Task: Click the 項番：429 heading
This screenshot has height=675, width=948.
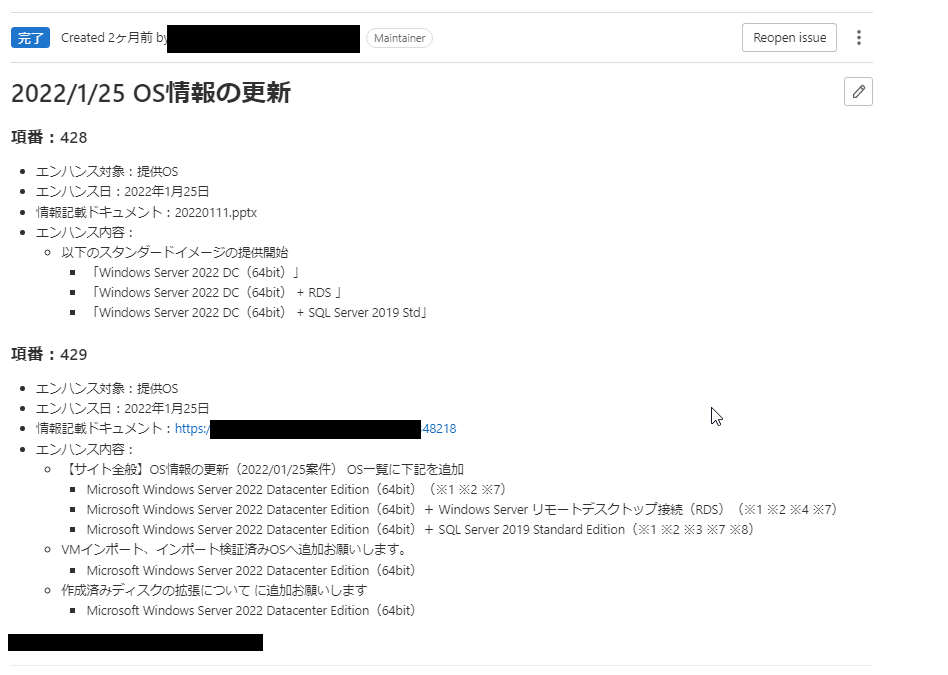Action: (x=49, y=354)
